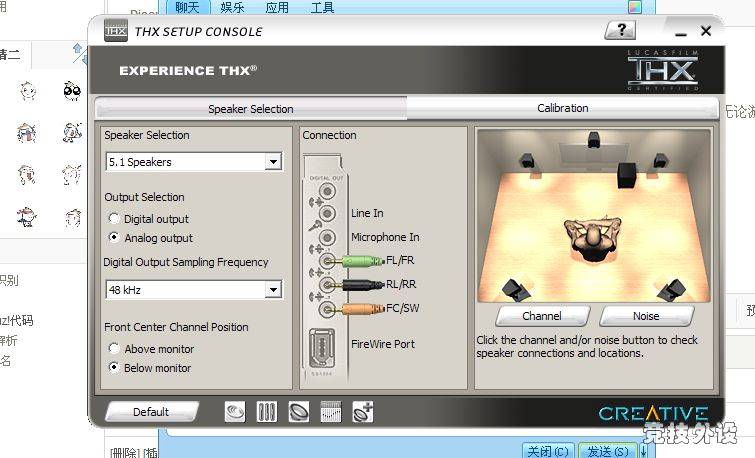Choose Below monitor for center channel
The image size is (755, 458).
coord(115,368)
